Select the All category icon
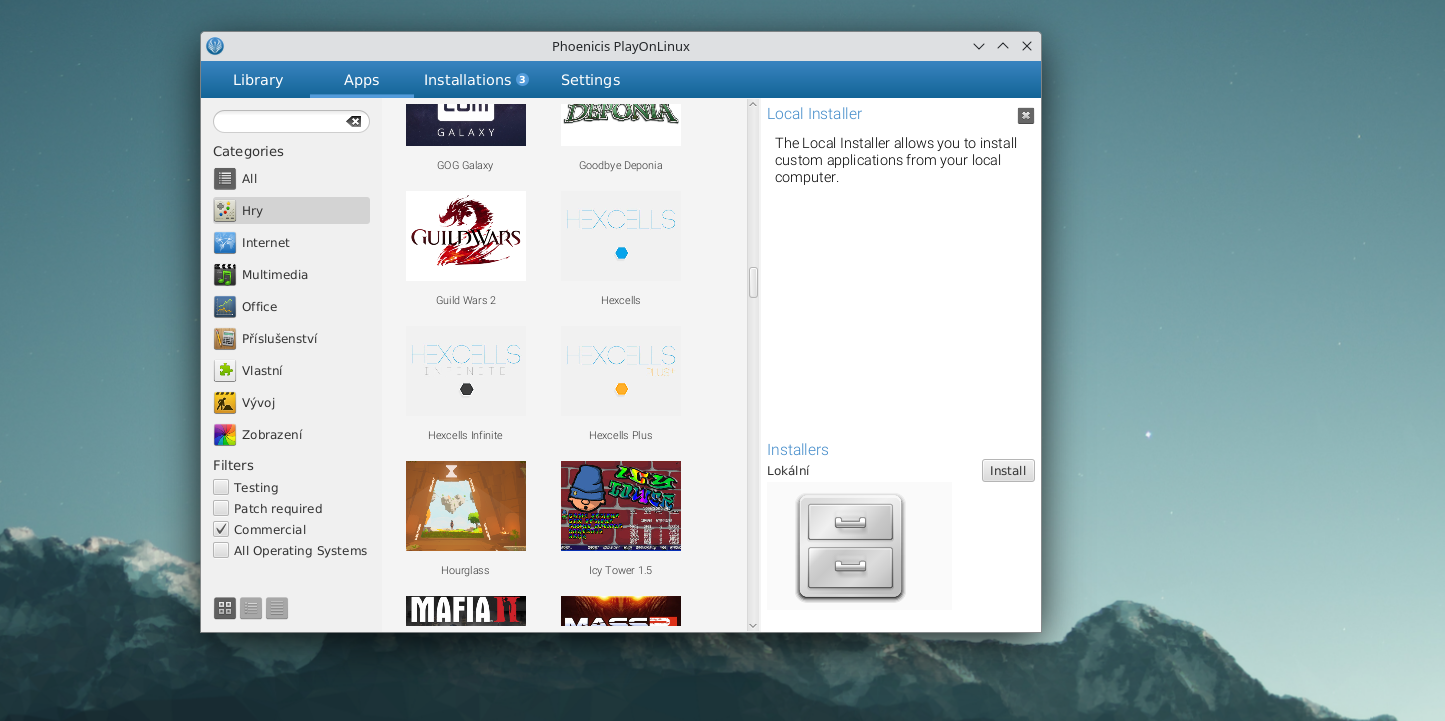Image resolution: width=1445 pixels, height=721 pixels. [225, 179]
